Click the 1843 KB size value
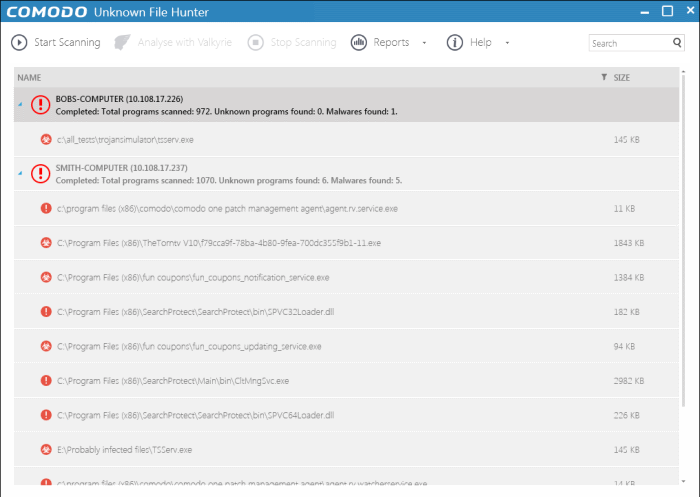Screen dimensions: 700x497 click(x=629, y=243)
